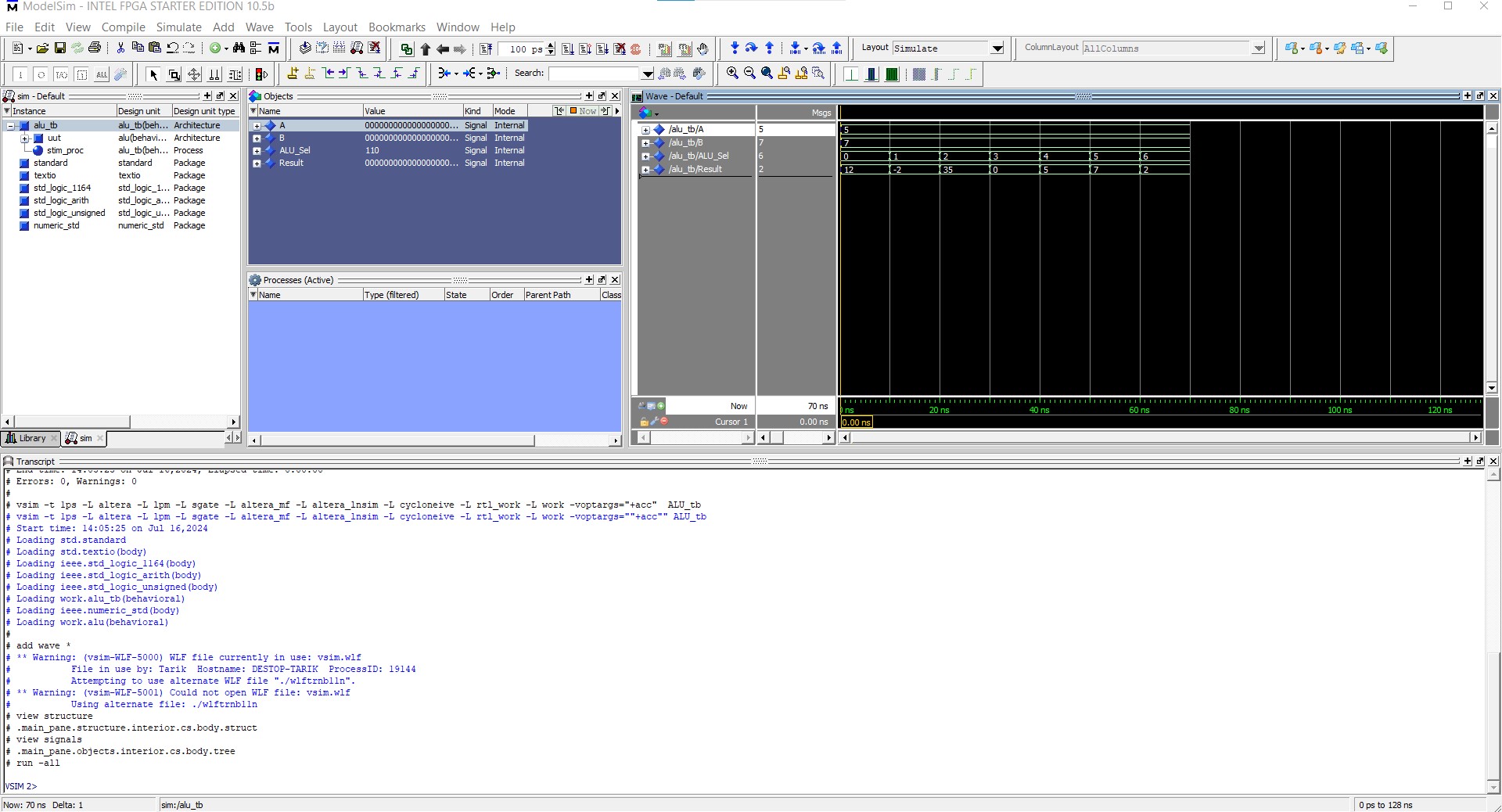Click the traffic light Run icon
1502x812 pixels.
point(261,74)
